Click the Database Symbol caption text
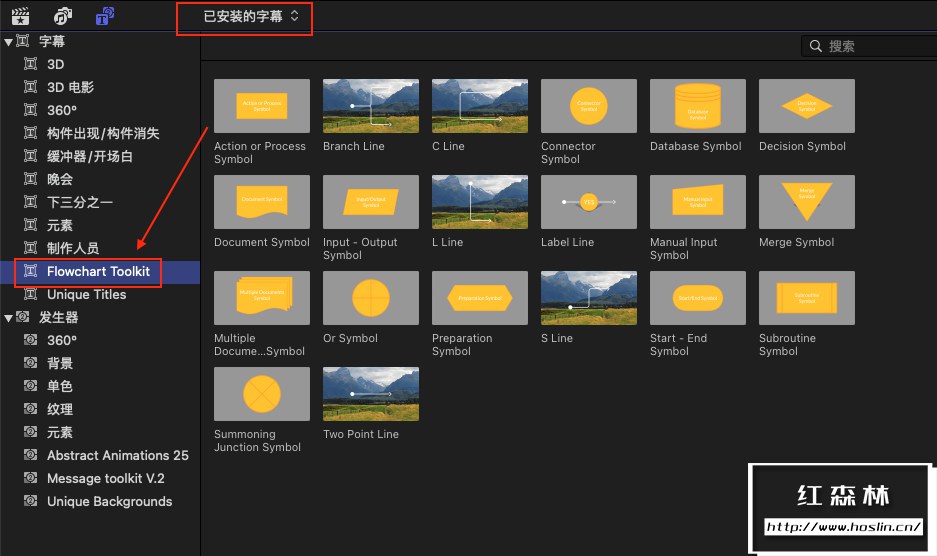937x556 pixels. [x=696, y=146]
